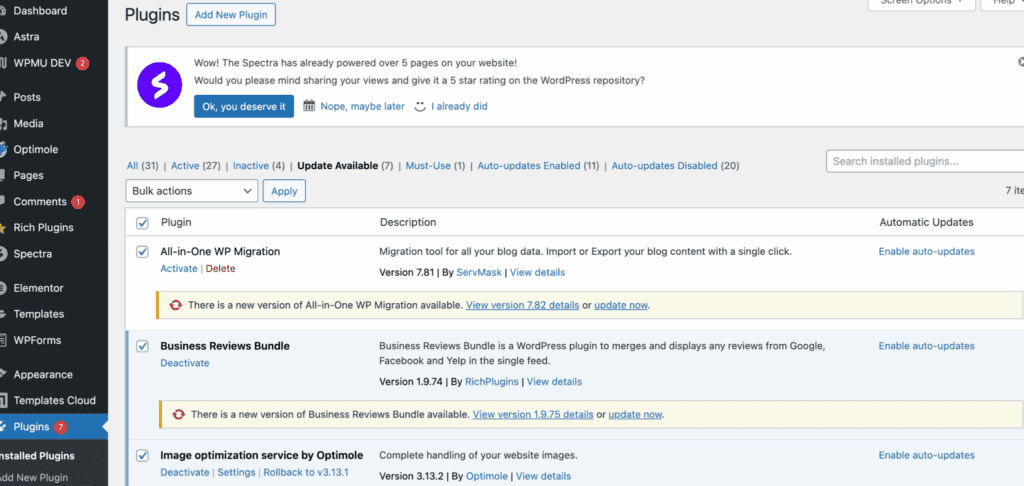Show All plugins filter
Image resolution: width=1024 pixels, height=486 pixels.
pyautogui.click(x=133, y=166)
